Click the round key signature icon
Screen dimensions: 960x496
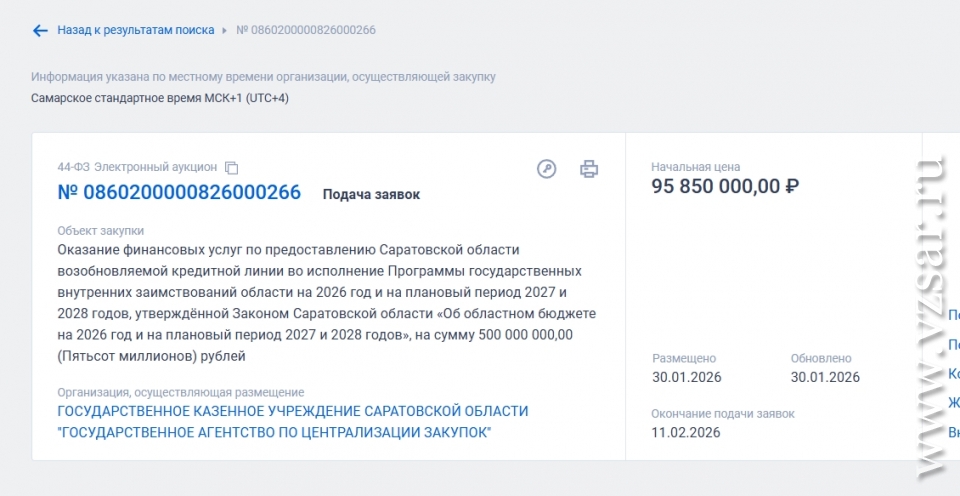[546, 168]
